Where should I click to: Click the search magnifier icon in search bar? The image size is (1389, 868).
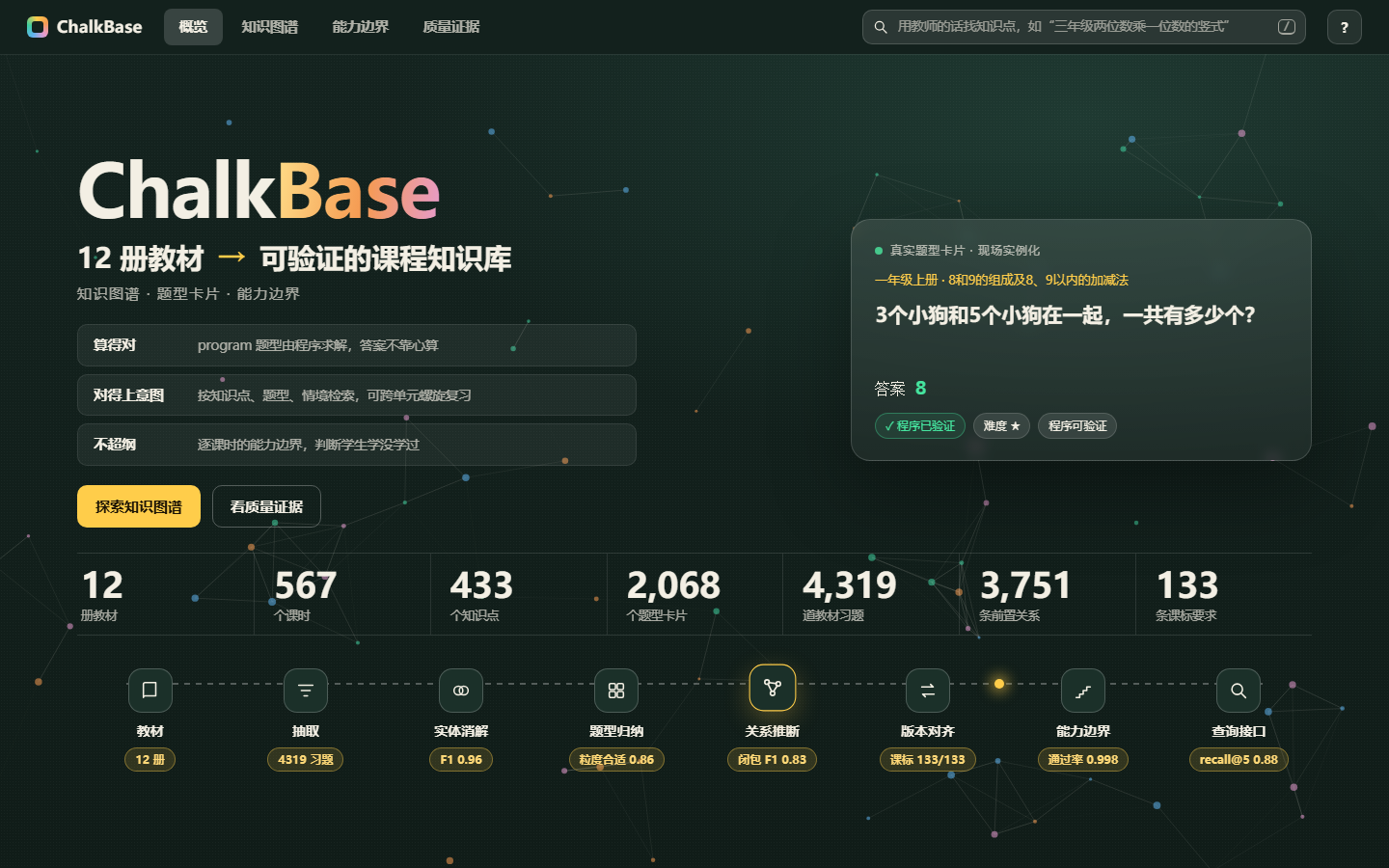tap(881, 27)
